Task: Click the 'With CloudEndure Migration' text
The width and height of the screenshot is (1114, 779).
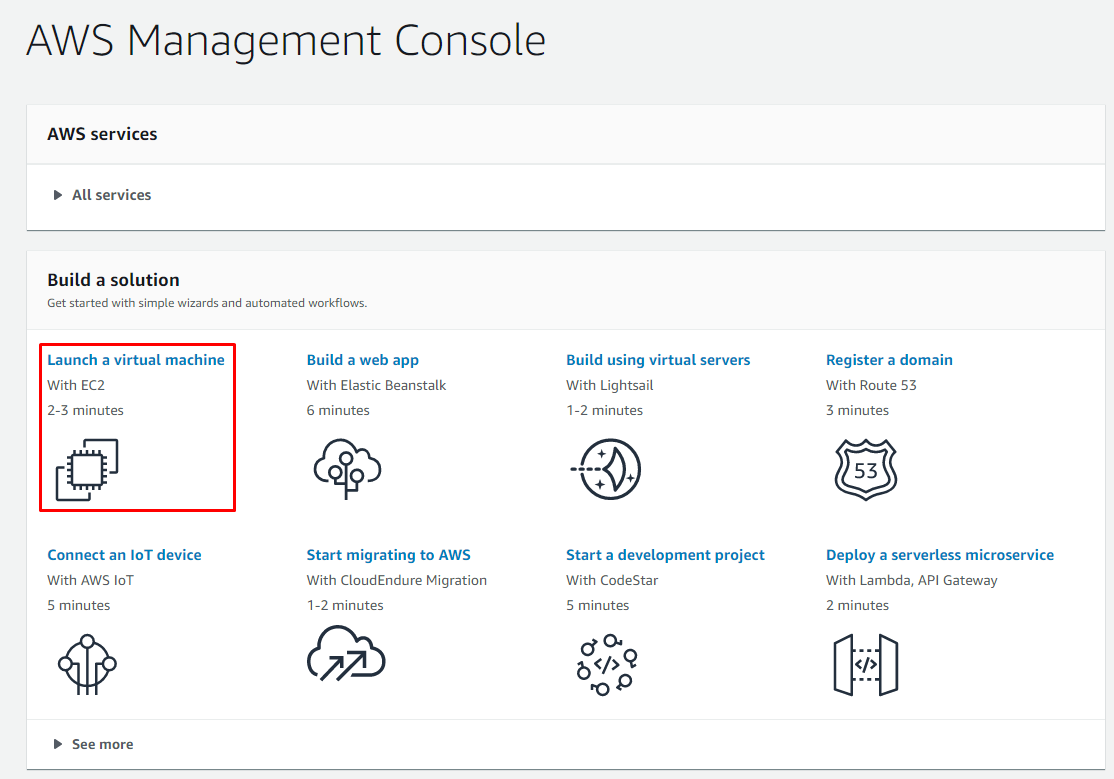Action: (x=396, y=580)
